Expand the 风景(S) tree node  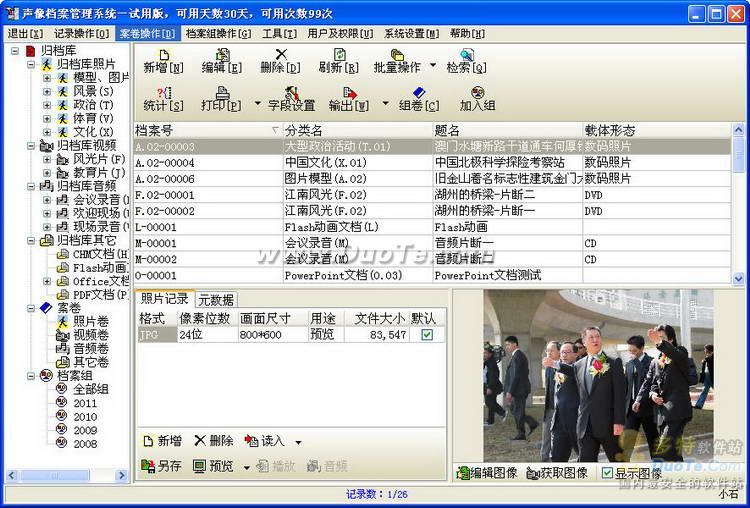(x=47, y=91)
